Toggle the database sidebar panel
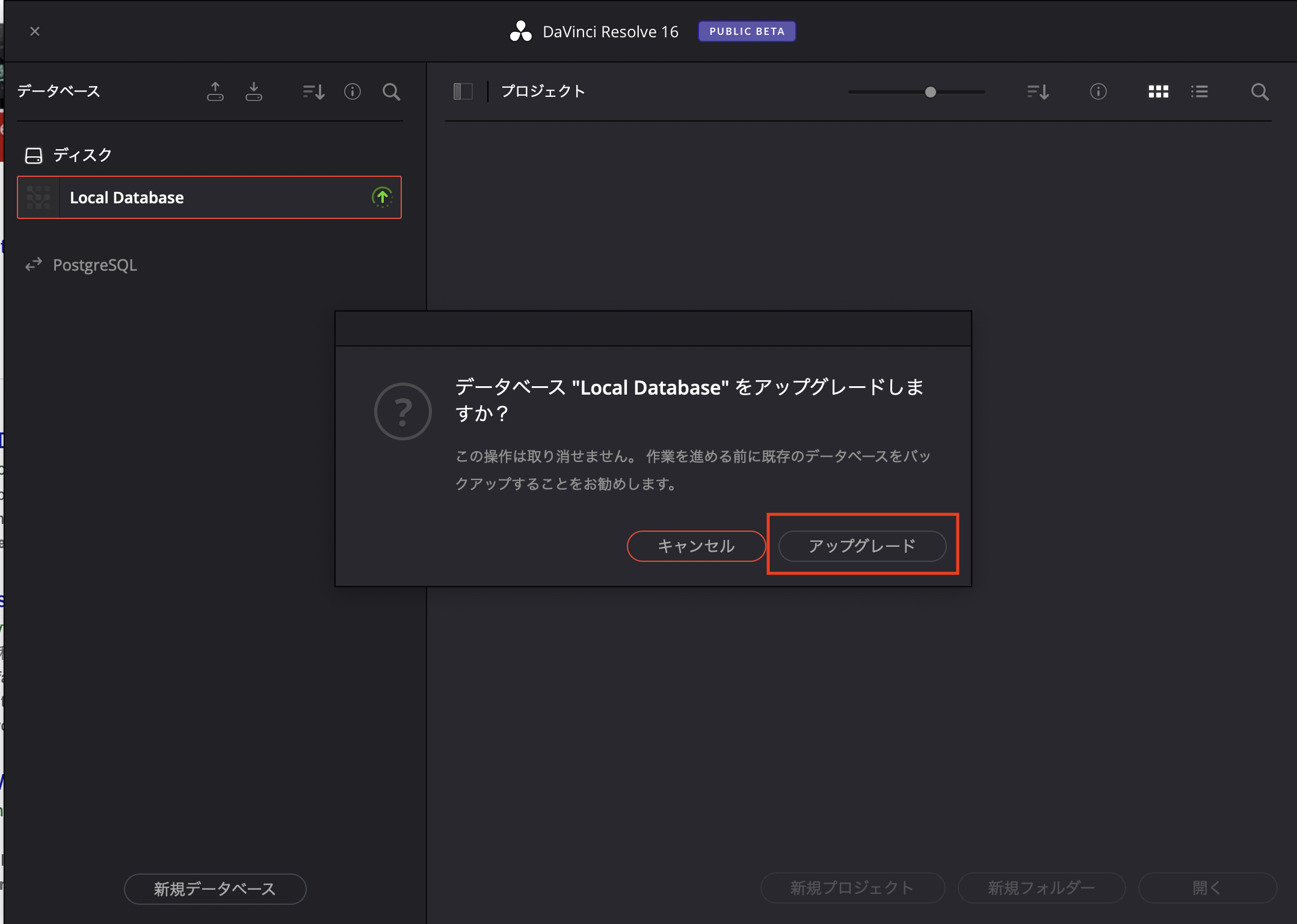The width and height of the screenshot is (1297, 924). (463, 91)
